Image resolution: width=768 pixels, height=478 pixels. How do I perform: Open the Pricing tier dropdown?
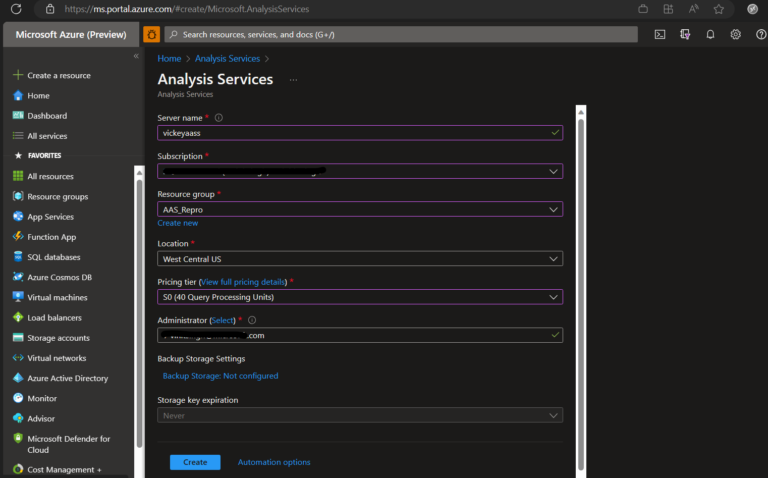tap(360, 297)
